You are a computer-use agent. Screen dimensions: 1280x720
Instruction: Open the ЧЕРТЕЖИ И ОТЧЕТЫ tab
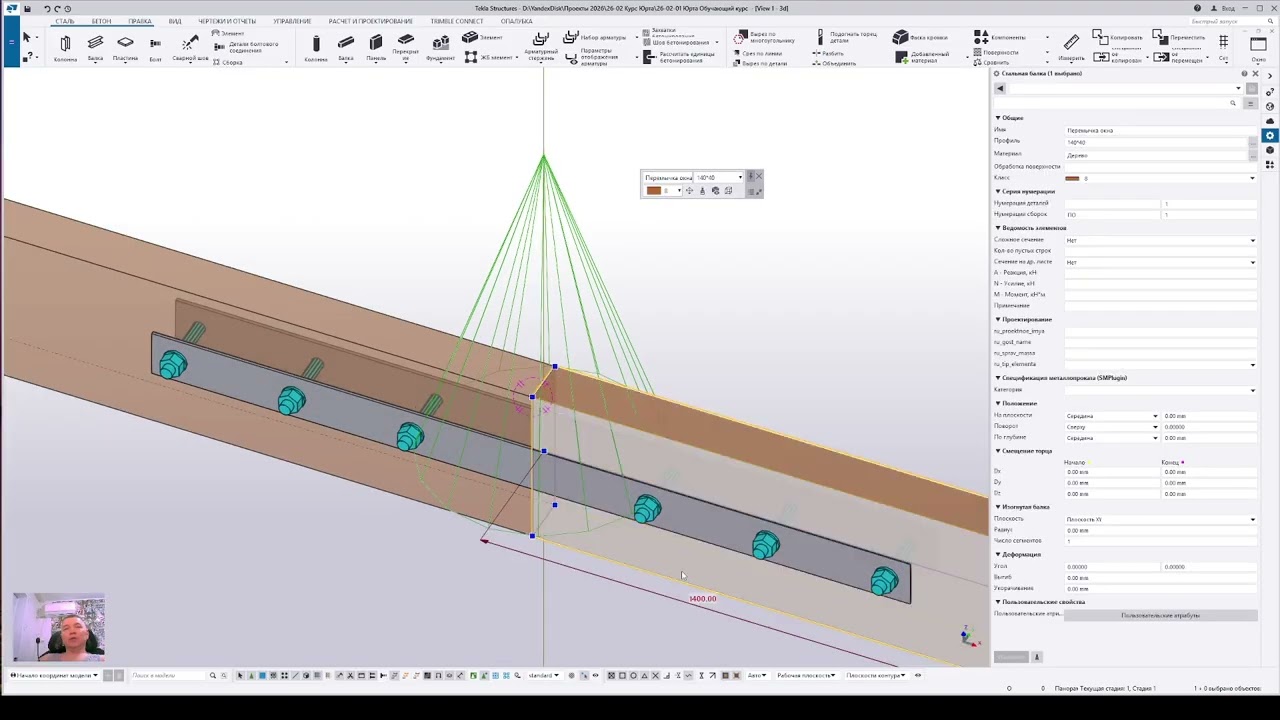[x=227, y=21]
